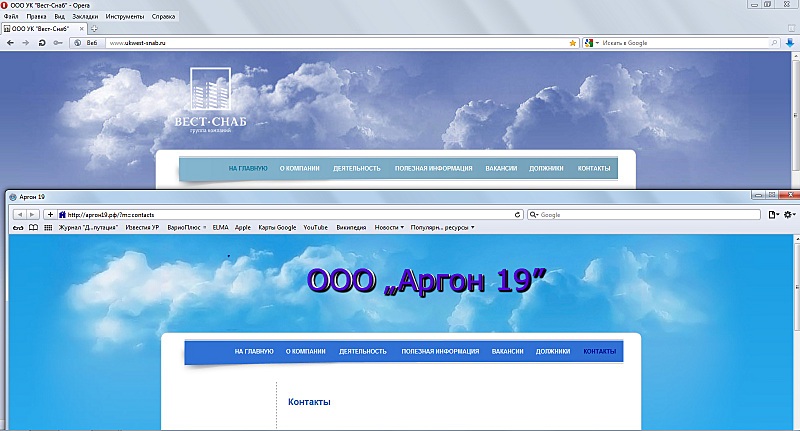Click НА ГЛАВНУЮ on Вест-Снаб site

point(248,168)
